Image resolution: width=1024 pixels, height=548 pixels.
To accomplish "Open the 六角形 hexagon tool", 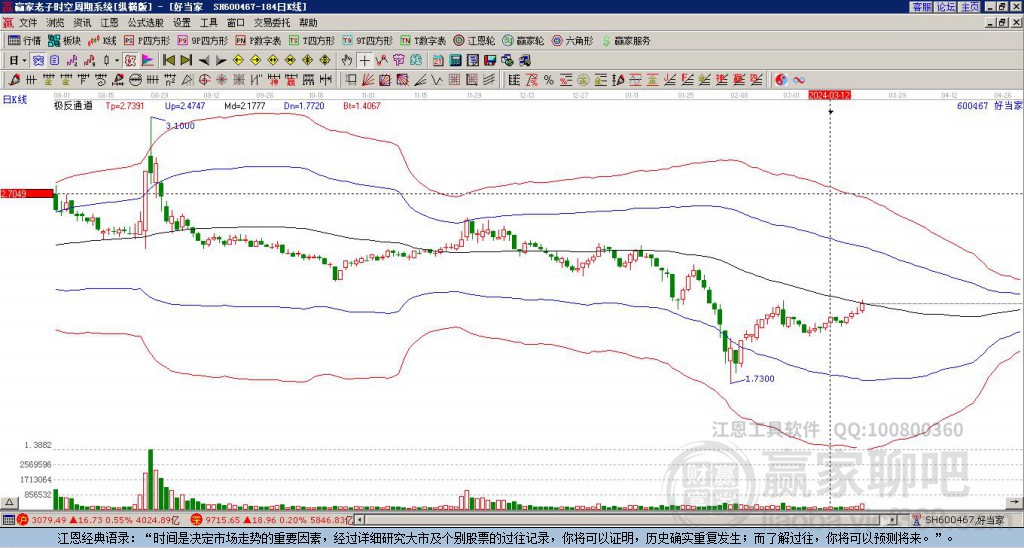I will (573, 40).
